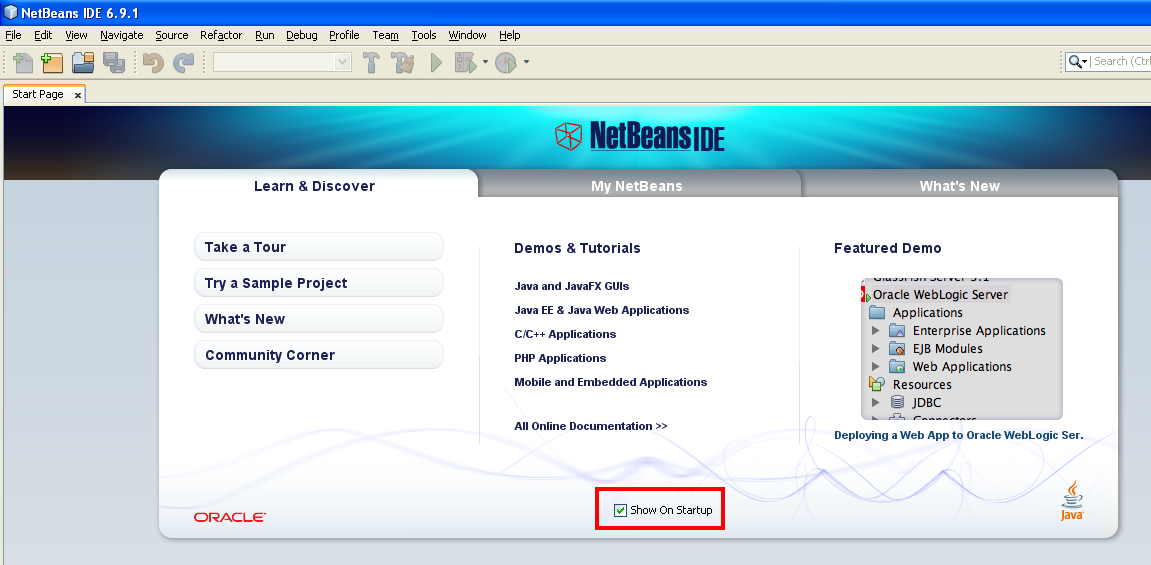1151x565 pixels.
Task: Open the Profile menu
Action: coord(344,35)
